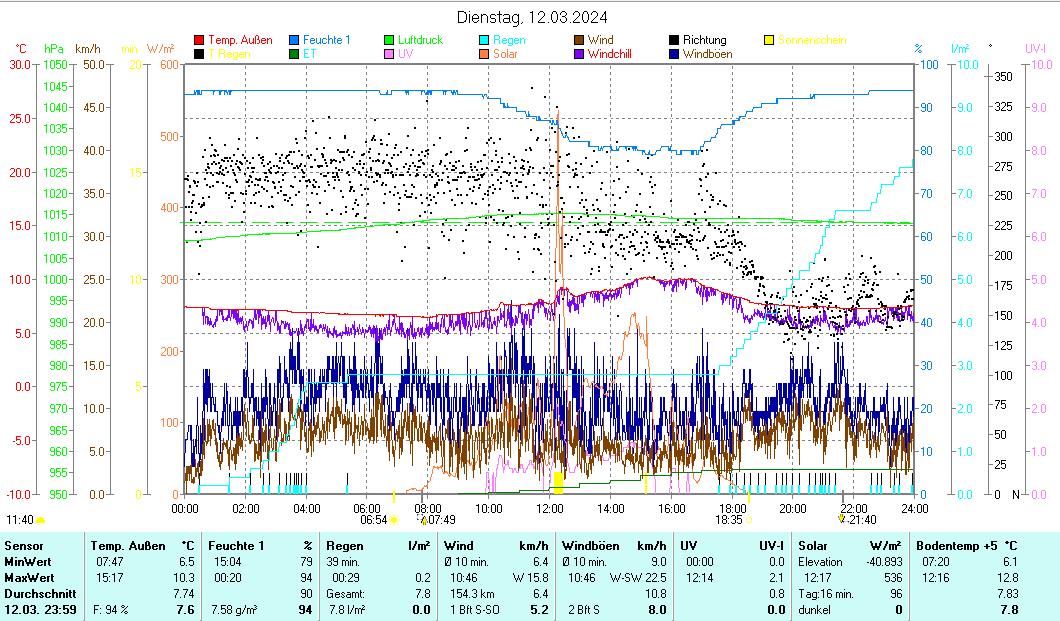Image resolution: width=1060 pixels, height=621 pixels.
Task: Click the blue Feuchte 1 legend square
Action: coord(295,41)
